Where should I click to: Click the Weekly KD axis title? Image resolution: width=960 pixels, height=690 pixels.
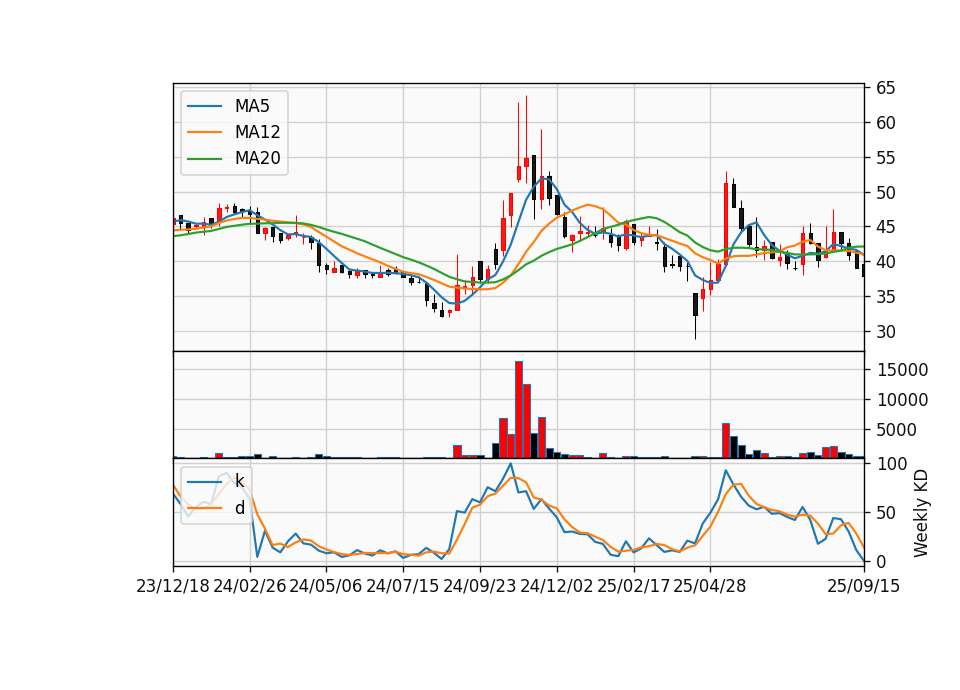point(921,513)
